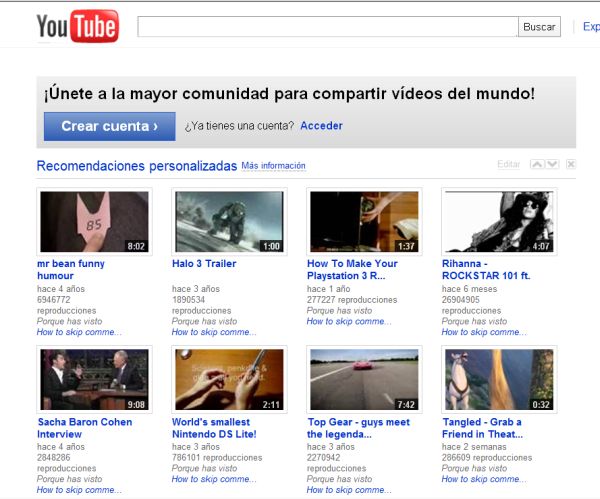Open Sacha Baron Cohen Interview thumbnail
The width and height of the screenshot is (600, 499).
[x=94, y=379]
